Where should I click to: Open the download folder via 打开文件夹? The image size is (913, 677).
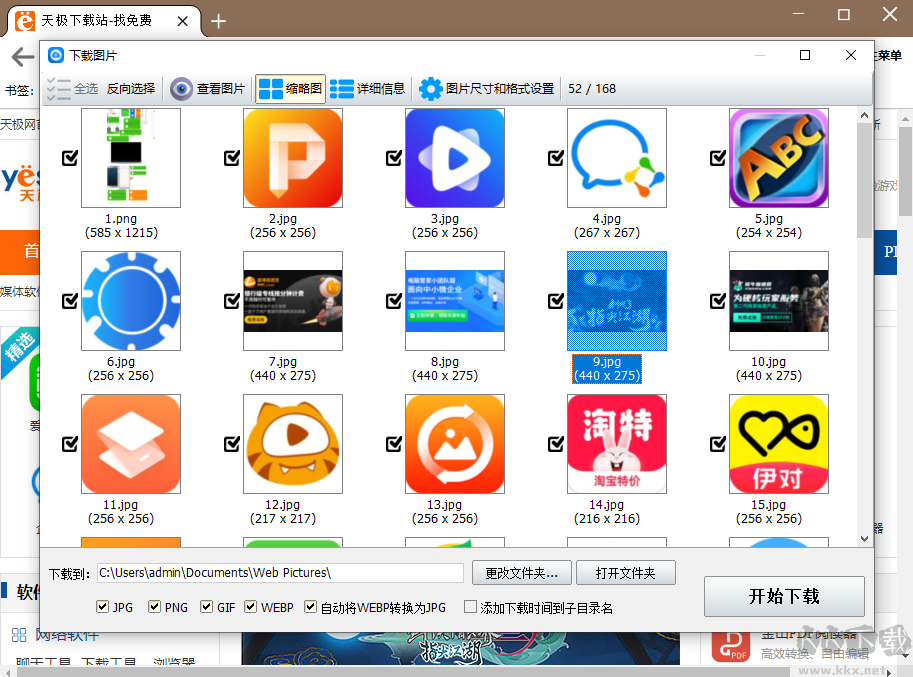coord(625,573)
